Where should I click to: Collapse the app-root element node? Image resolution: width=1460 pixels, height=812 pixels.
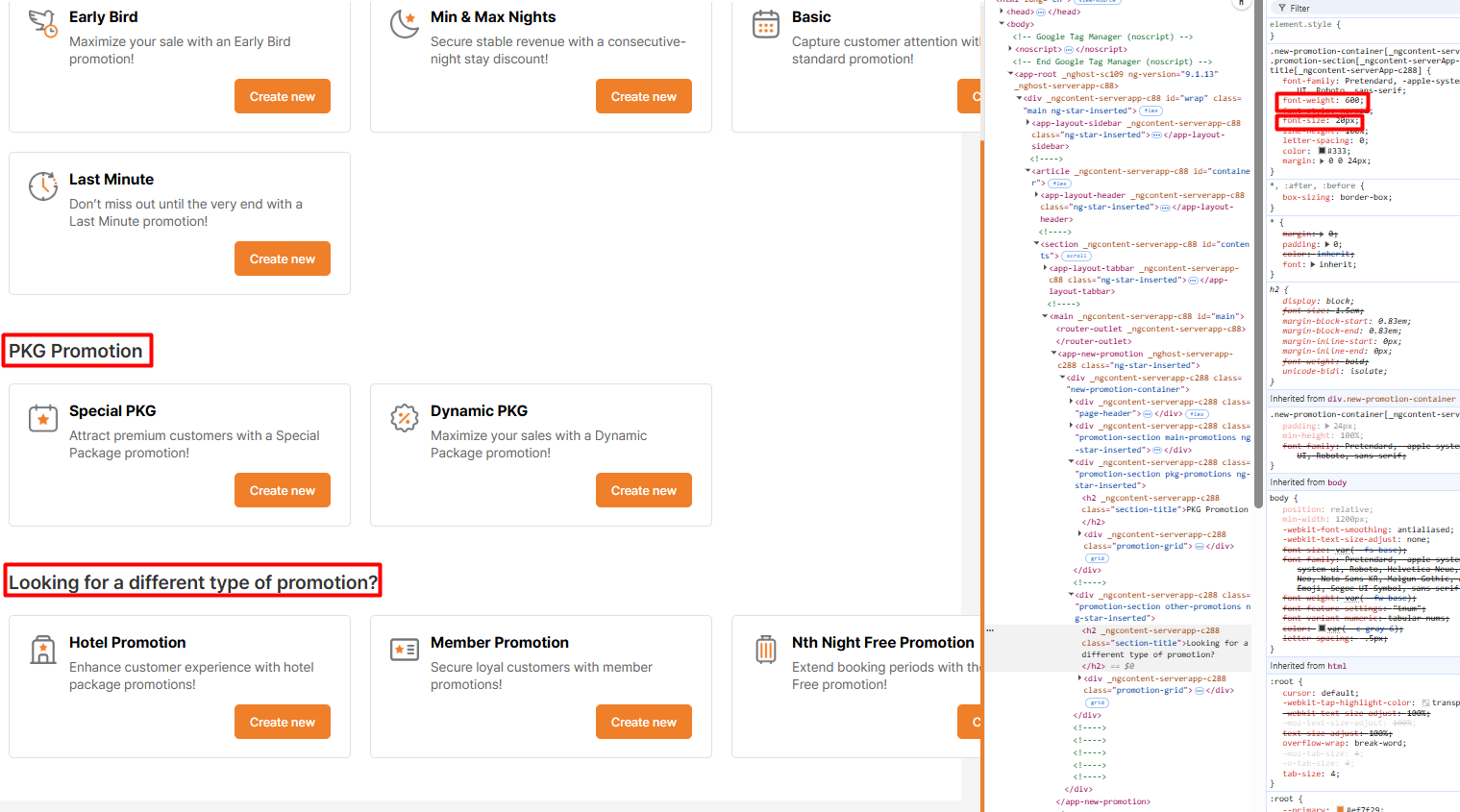(1010, 74)
